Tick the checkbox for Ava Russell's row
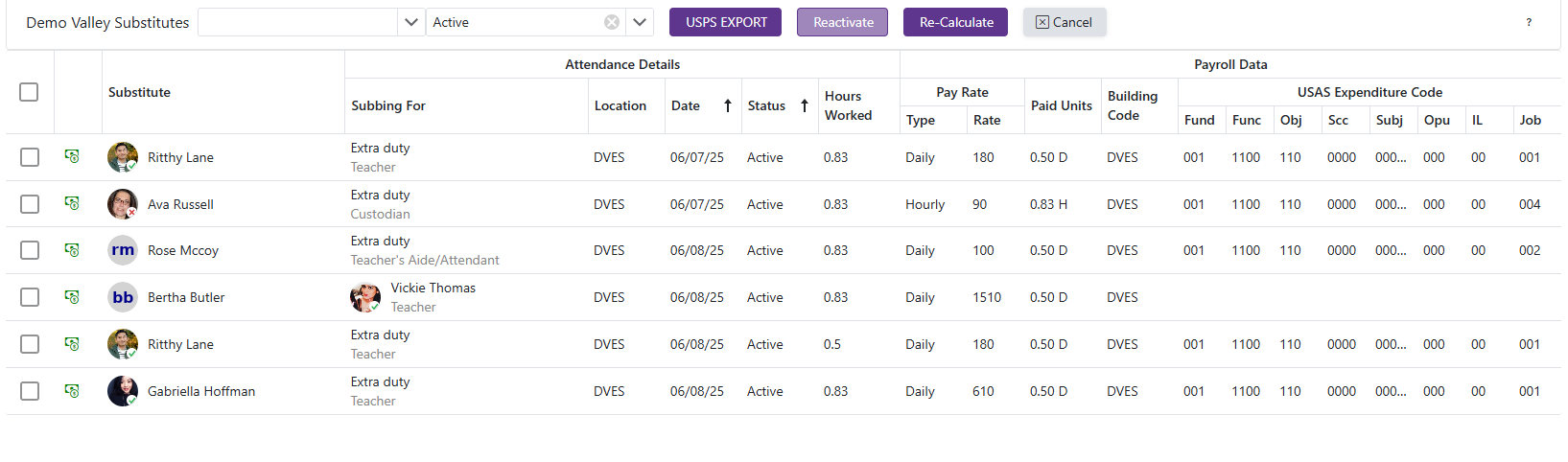The width and height of the screenshot is (1568, 462). (x=30, y=204)
